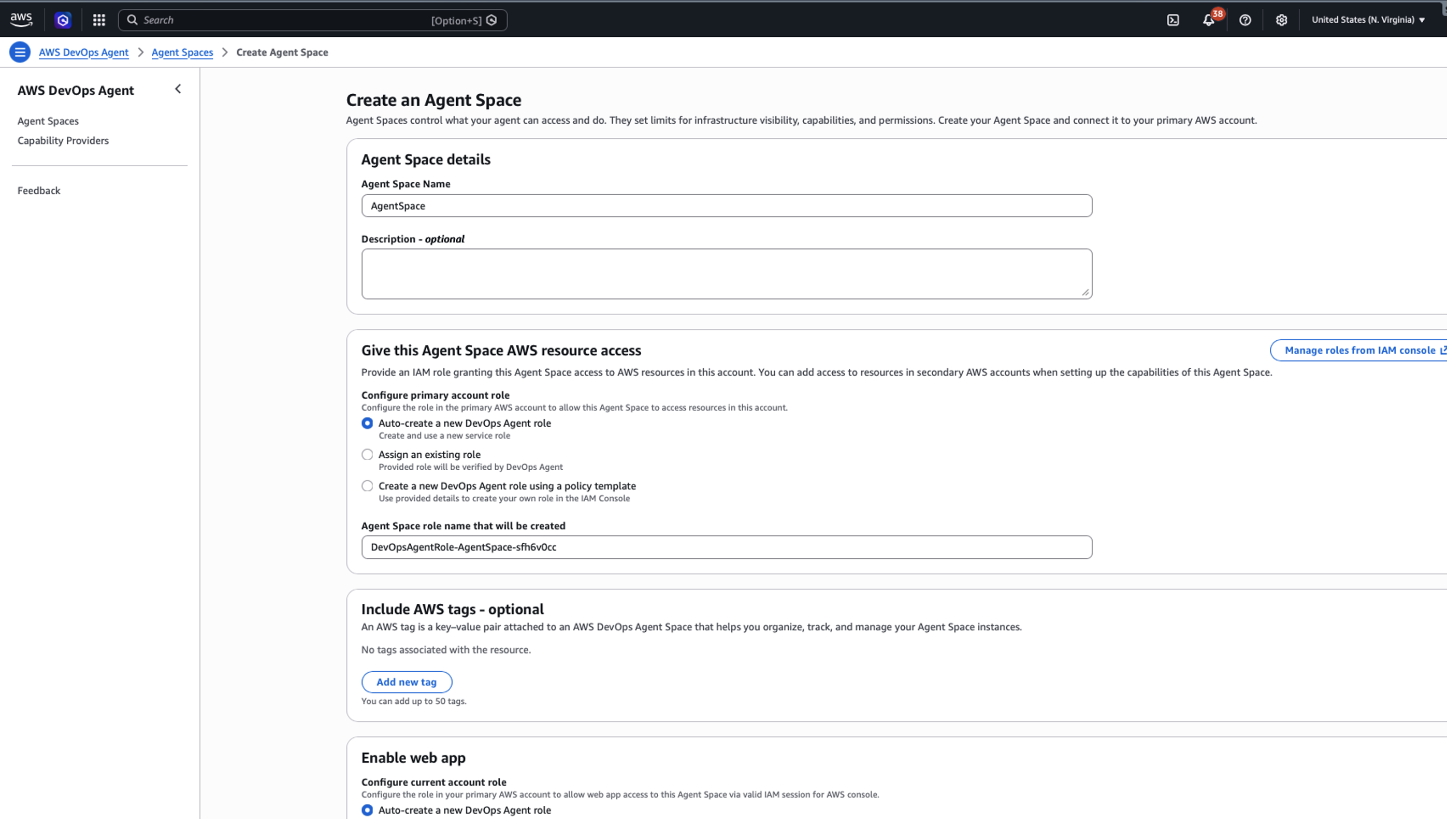Collapse the AWS DevOps Agent sidebar
1447x840 pixels.
(x=178, y=89)
